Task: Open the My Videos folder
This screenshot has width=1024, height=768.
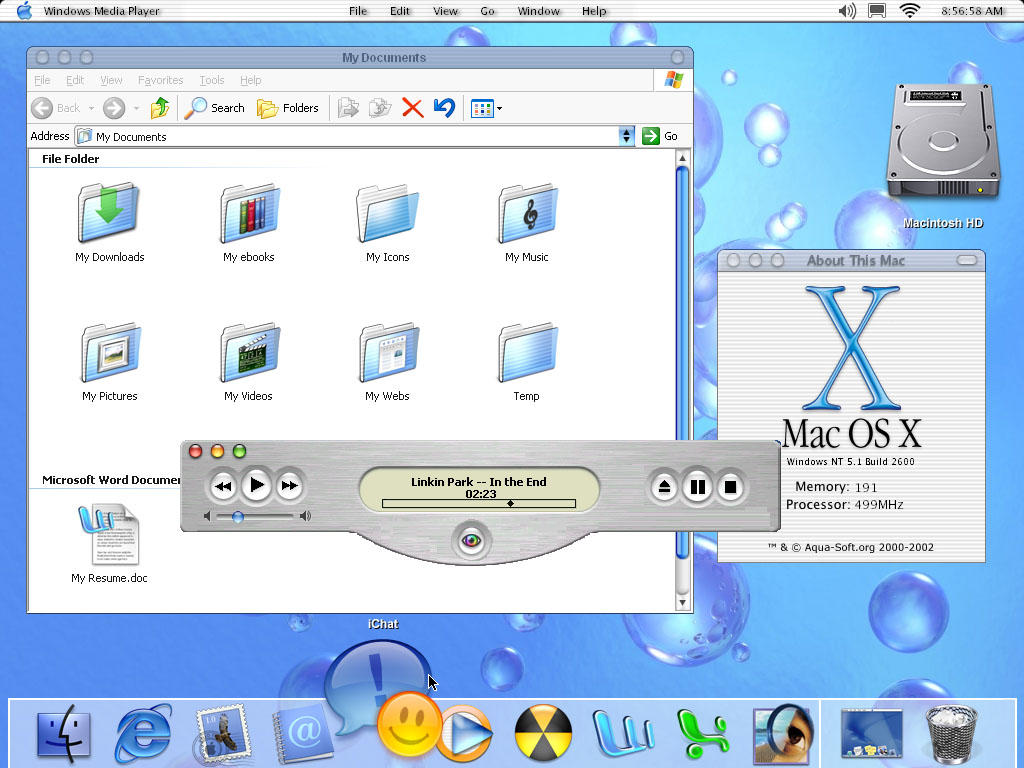Action: (x=249, y=353)
